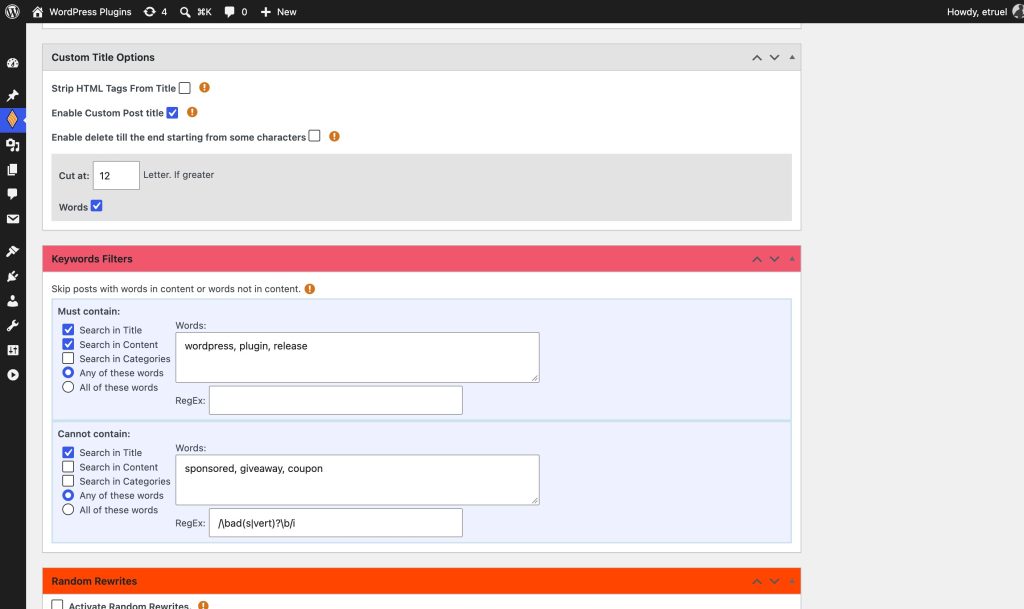Check Search in Categories under Cannot contain

68,481
